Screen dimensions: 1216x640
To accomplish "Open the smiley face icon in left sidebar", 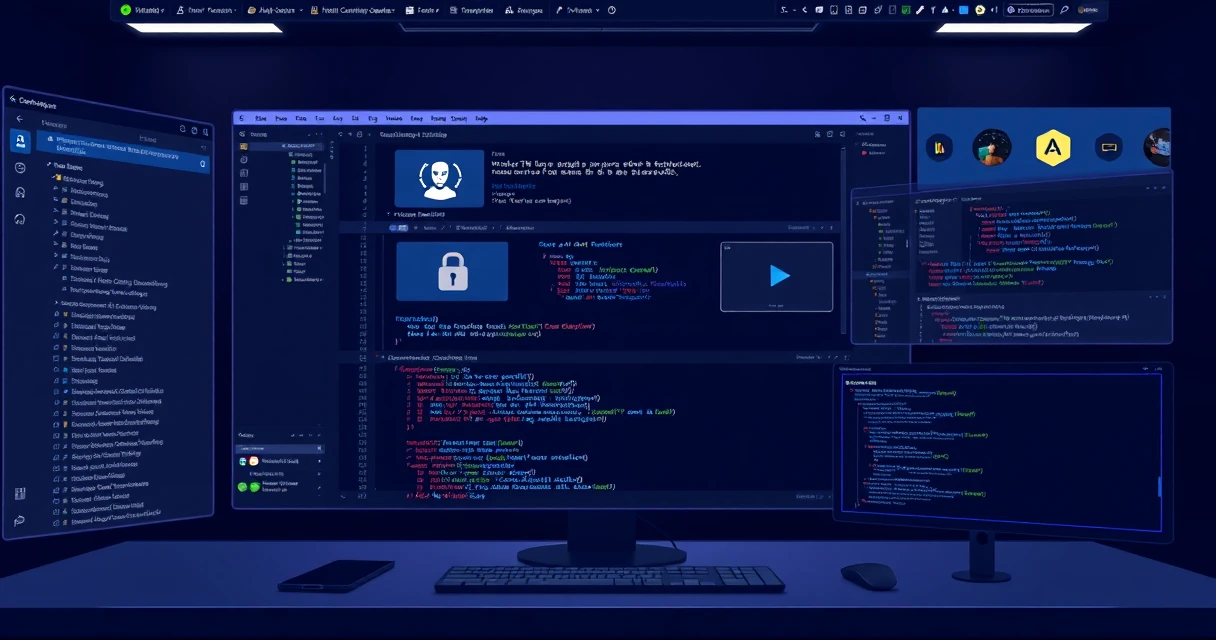I will 20,167.
